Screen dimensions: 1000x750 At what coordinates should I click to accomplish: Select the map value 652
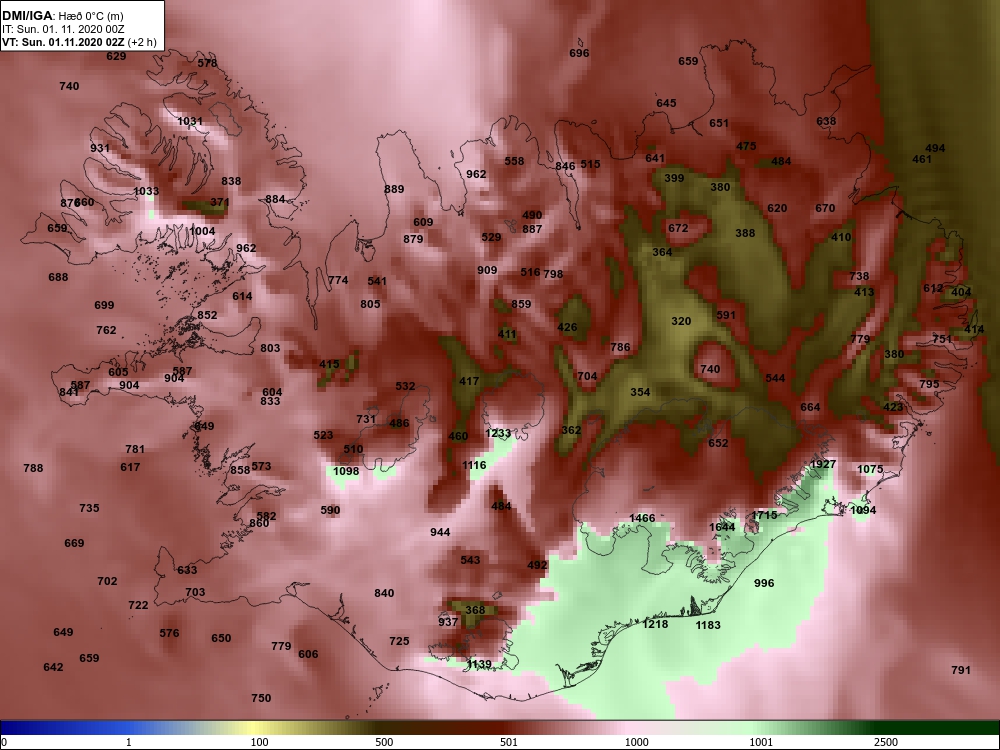tap(718, 443)
